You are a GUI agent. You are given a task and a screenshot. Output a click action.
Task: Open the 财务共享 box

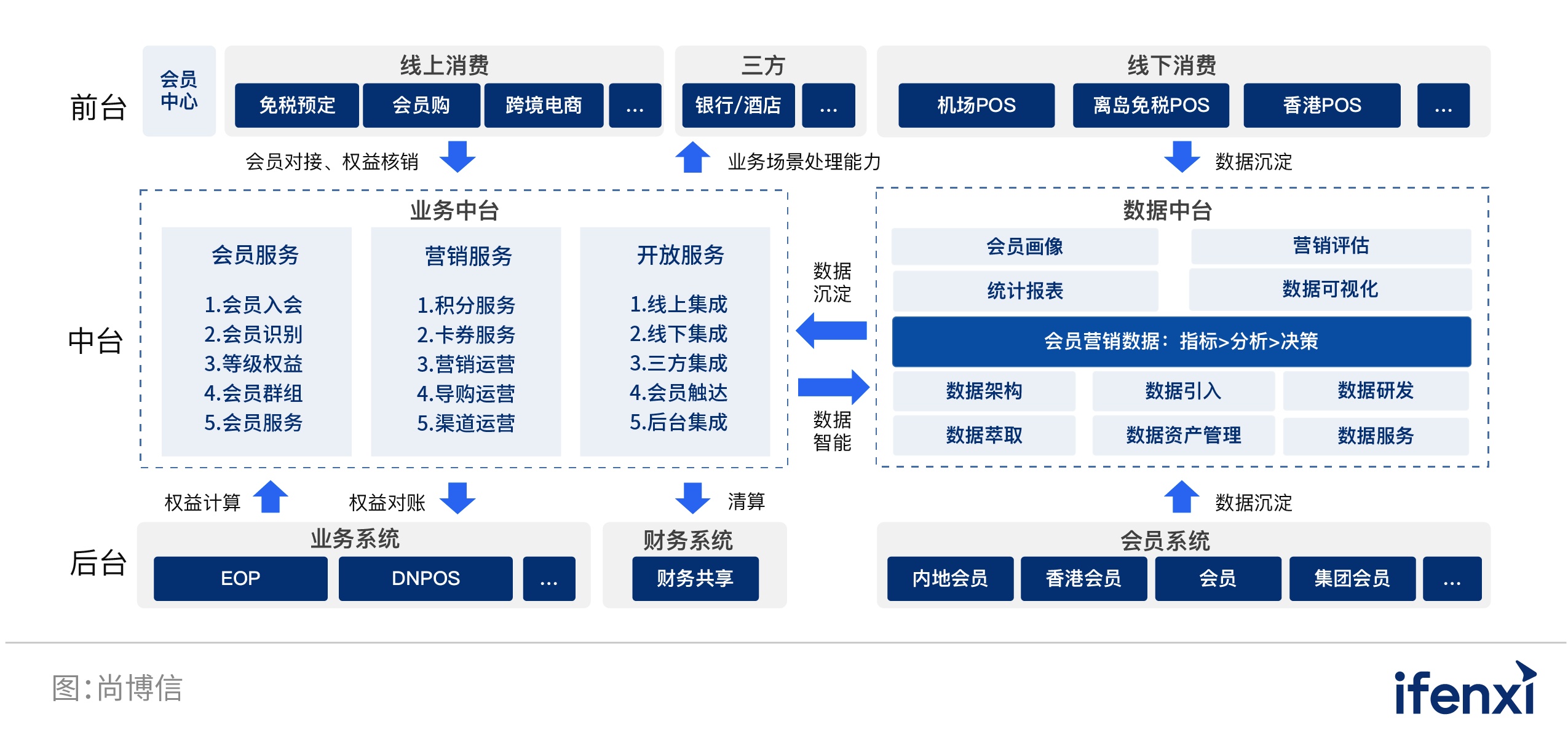tap(695, 578)
